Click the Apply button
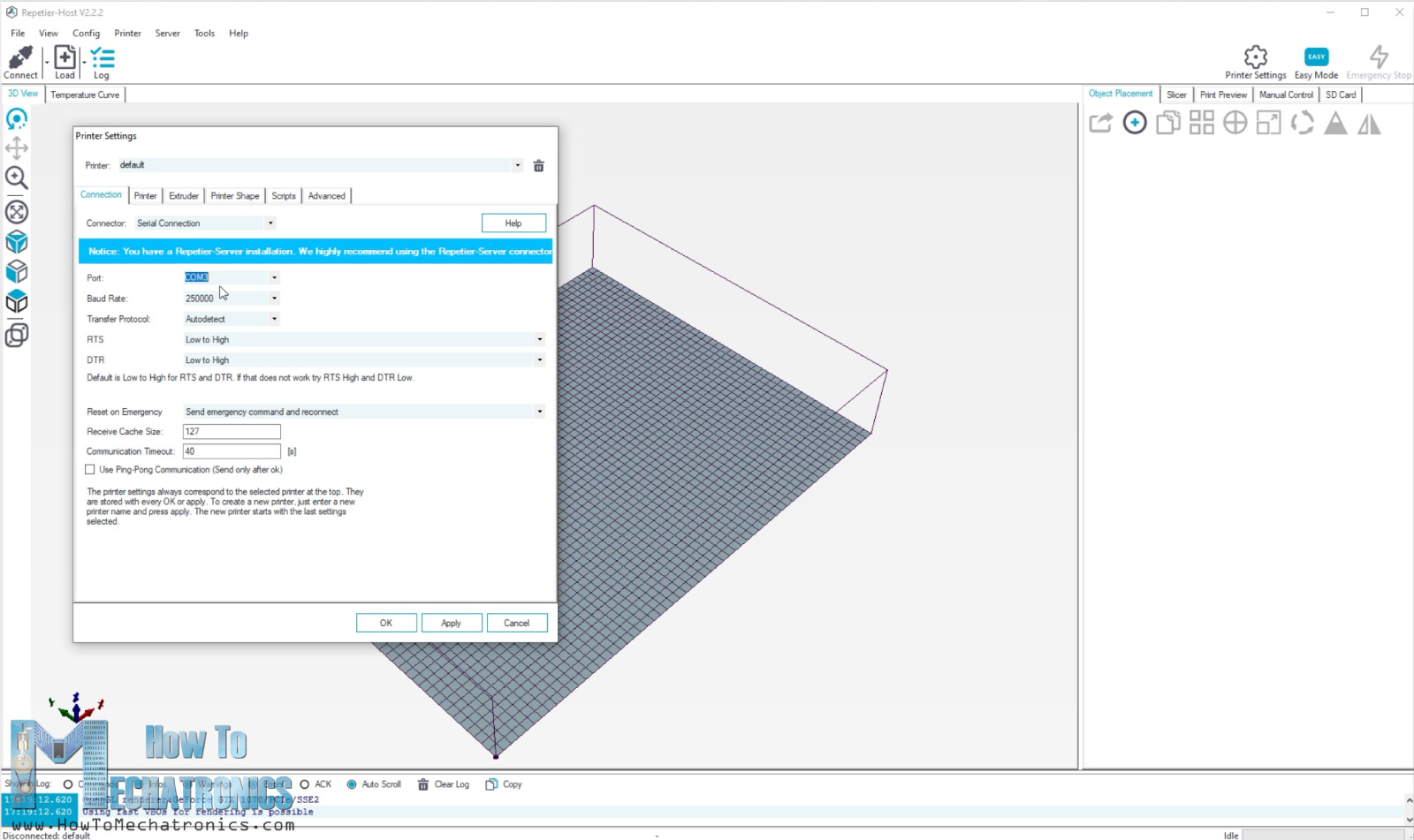1414x840 pixels. pyautogui.click(x=451, y=623)
